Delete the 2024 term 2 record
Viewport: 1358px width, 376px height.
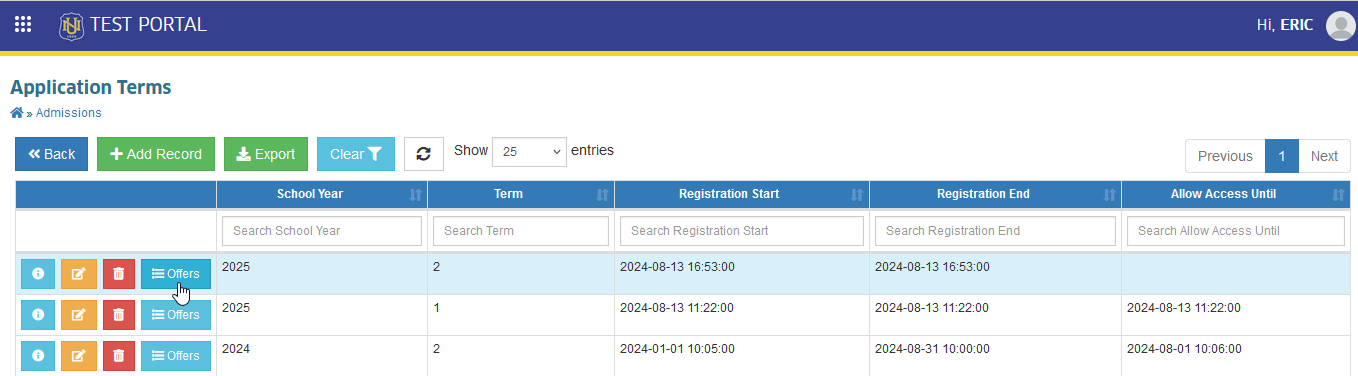click(x=119, y=355)
